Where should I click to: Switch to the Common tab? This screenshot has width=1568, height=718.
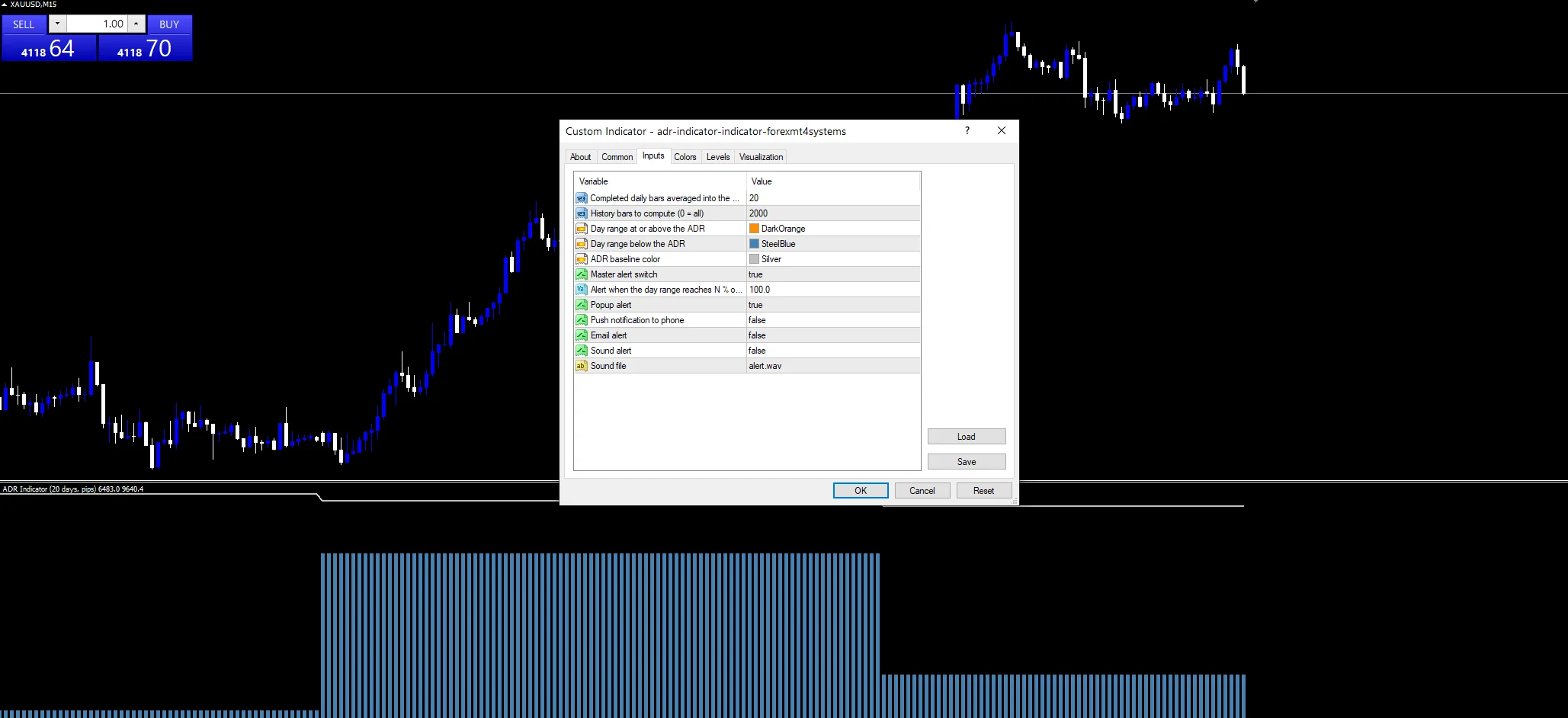(617, 157)
